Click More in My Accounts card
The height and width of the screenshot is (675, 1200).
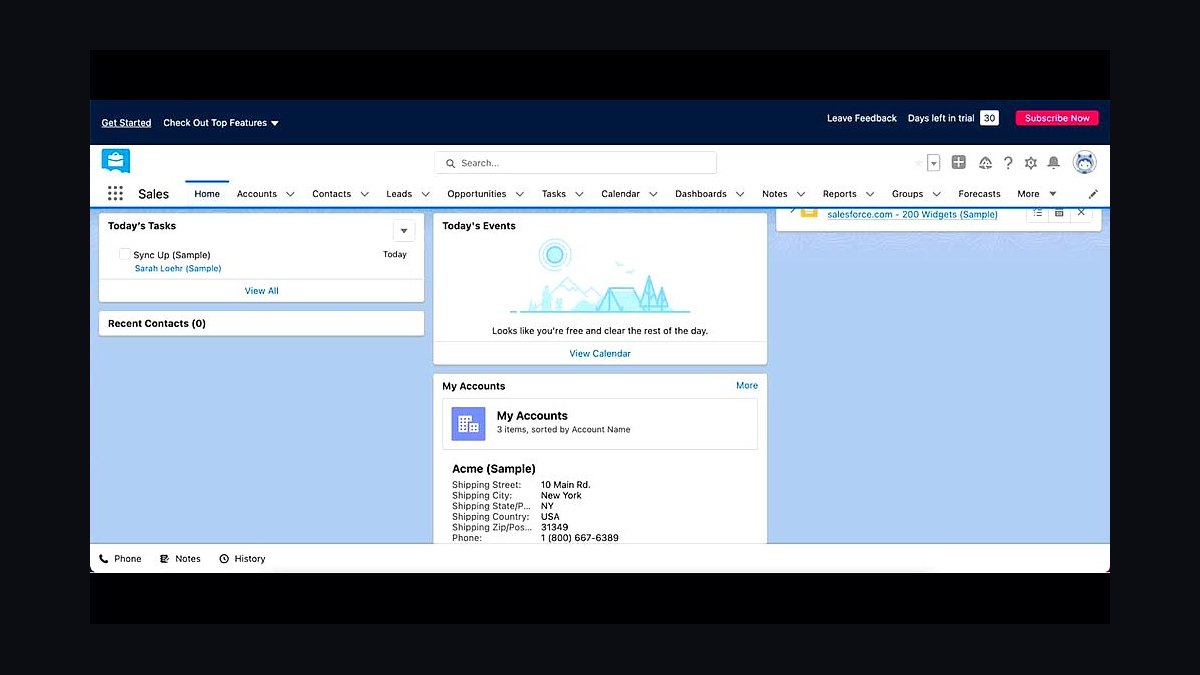(747, 385)
